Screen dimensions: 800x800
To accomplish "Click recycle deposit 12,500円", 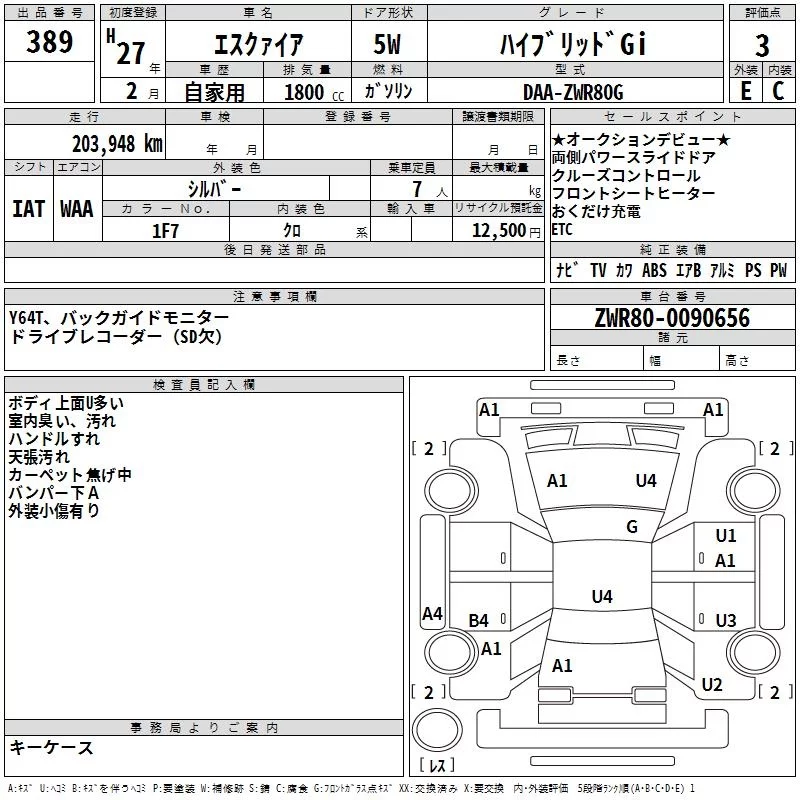I will click(x=506, y=231).
